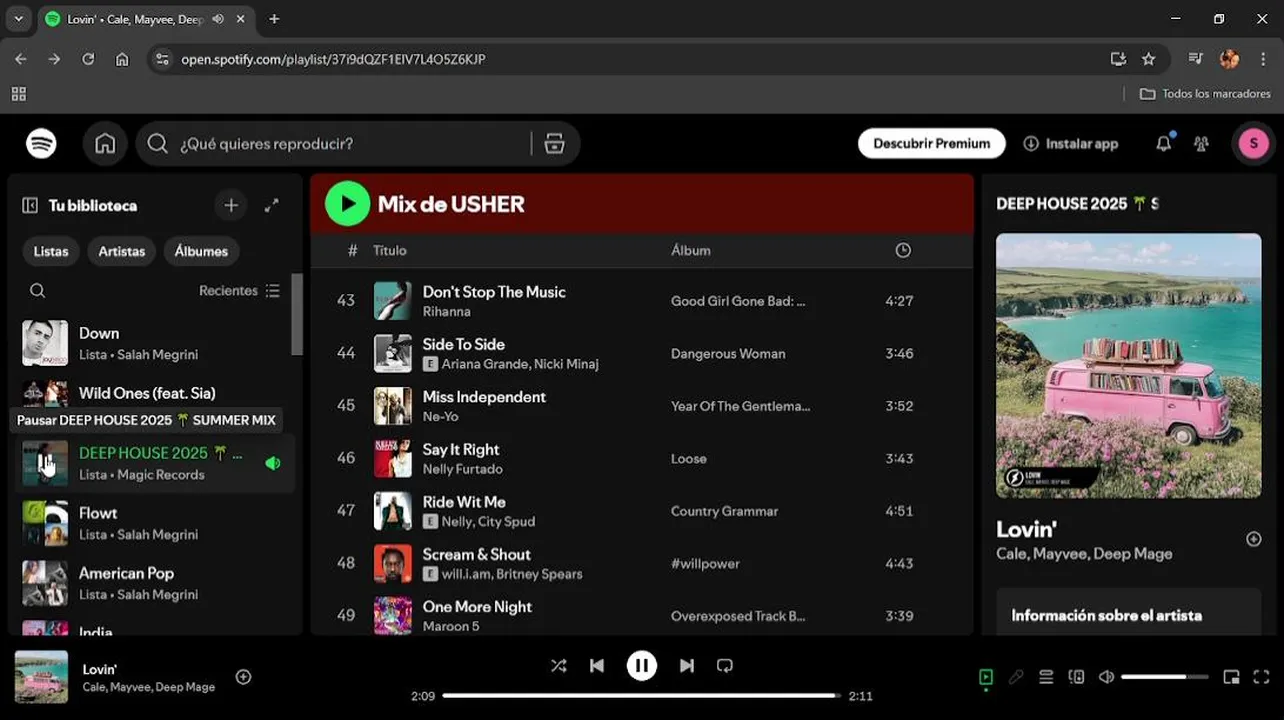
Task: Click Instalar app link
Action: [1071, 144]
